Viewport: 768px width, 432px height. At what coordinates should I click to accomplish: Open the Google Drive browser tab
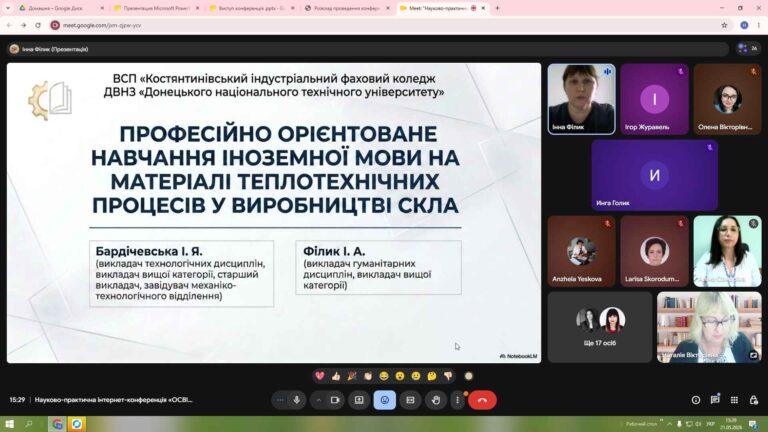pos(61,8)
